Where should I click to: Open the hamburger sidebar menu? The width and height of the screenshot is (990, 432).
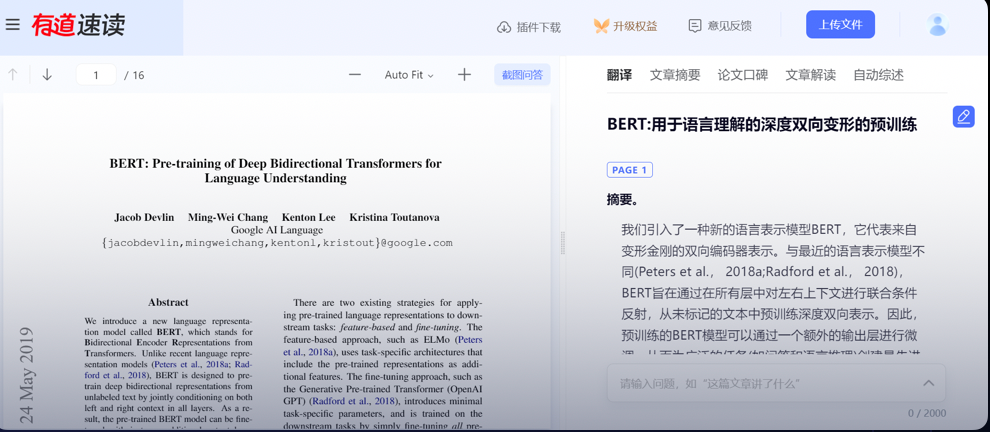(x=13, y=25)
